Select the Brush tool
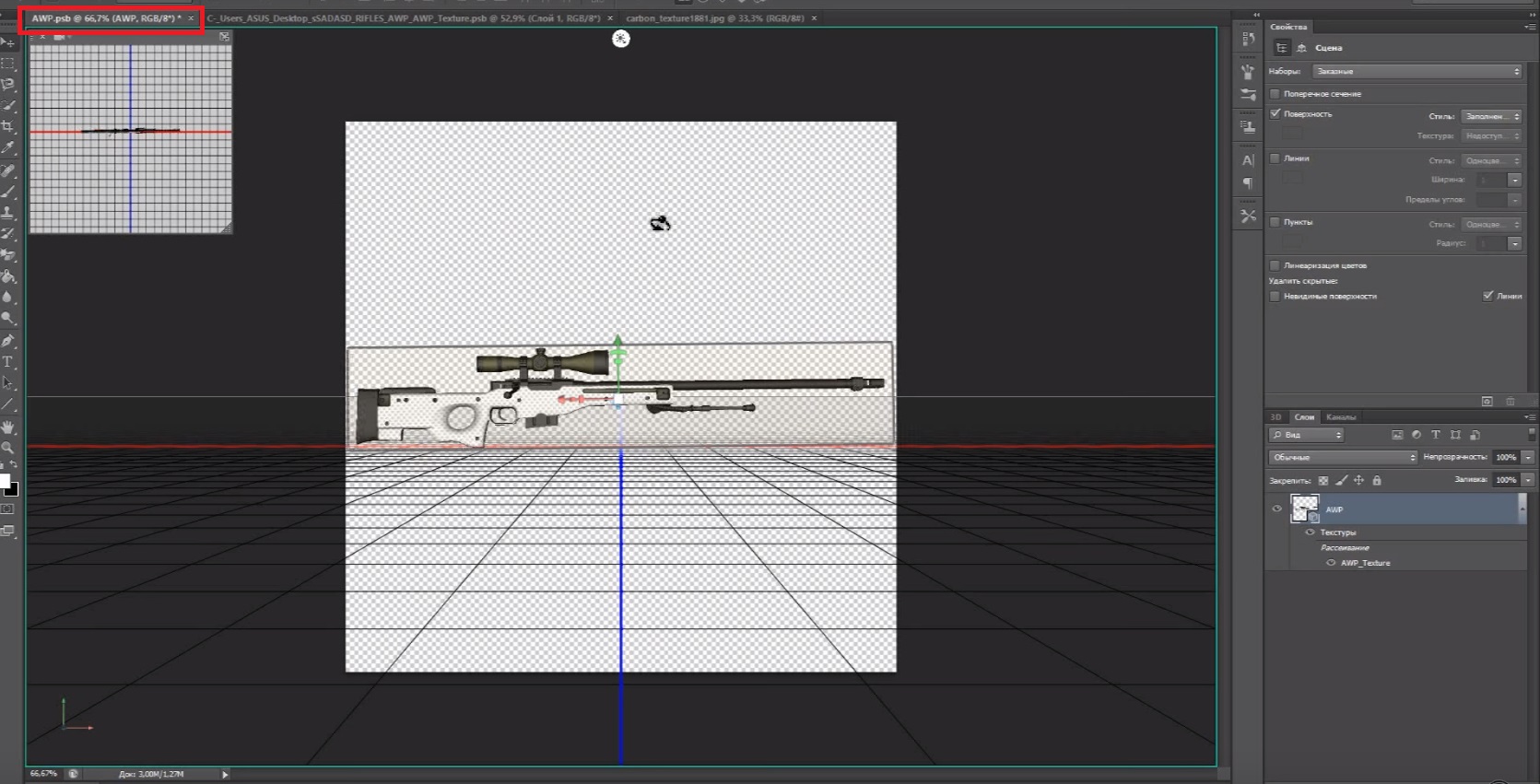Screen dimensions: 1540x784 tap(7, 192)
